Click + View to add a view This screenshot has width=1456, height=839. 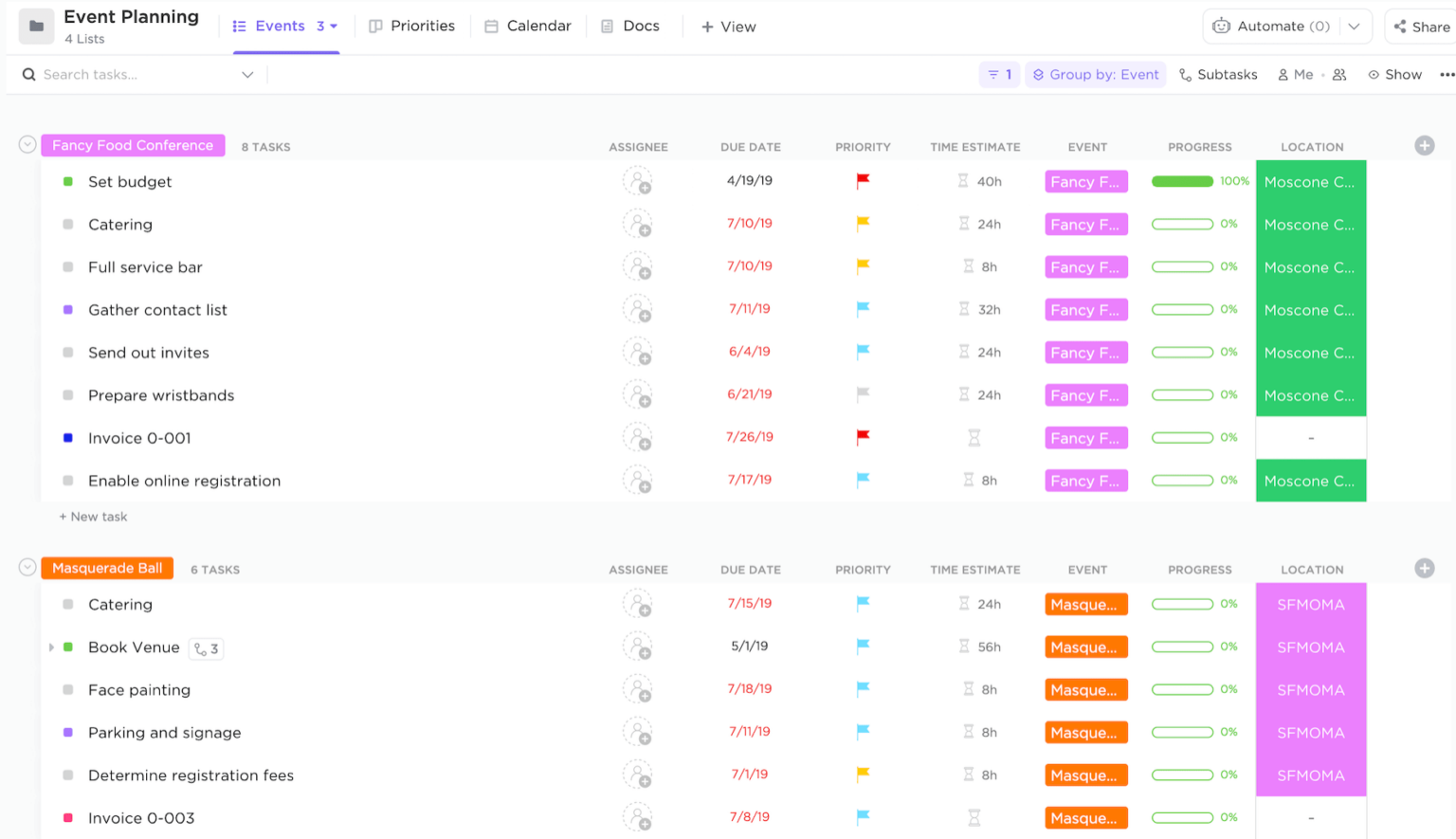(728, 27)
